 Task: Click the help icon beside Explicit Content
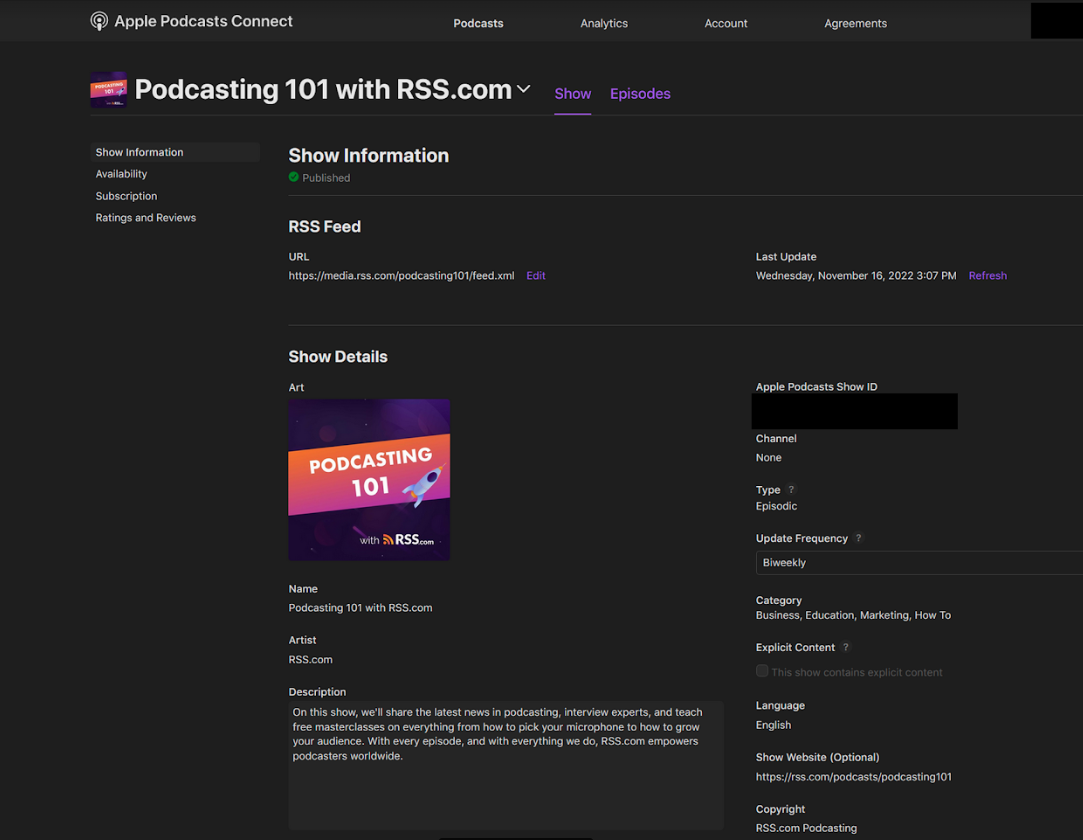845,647
